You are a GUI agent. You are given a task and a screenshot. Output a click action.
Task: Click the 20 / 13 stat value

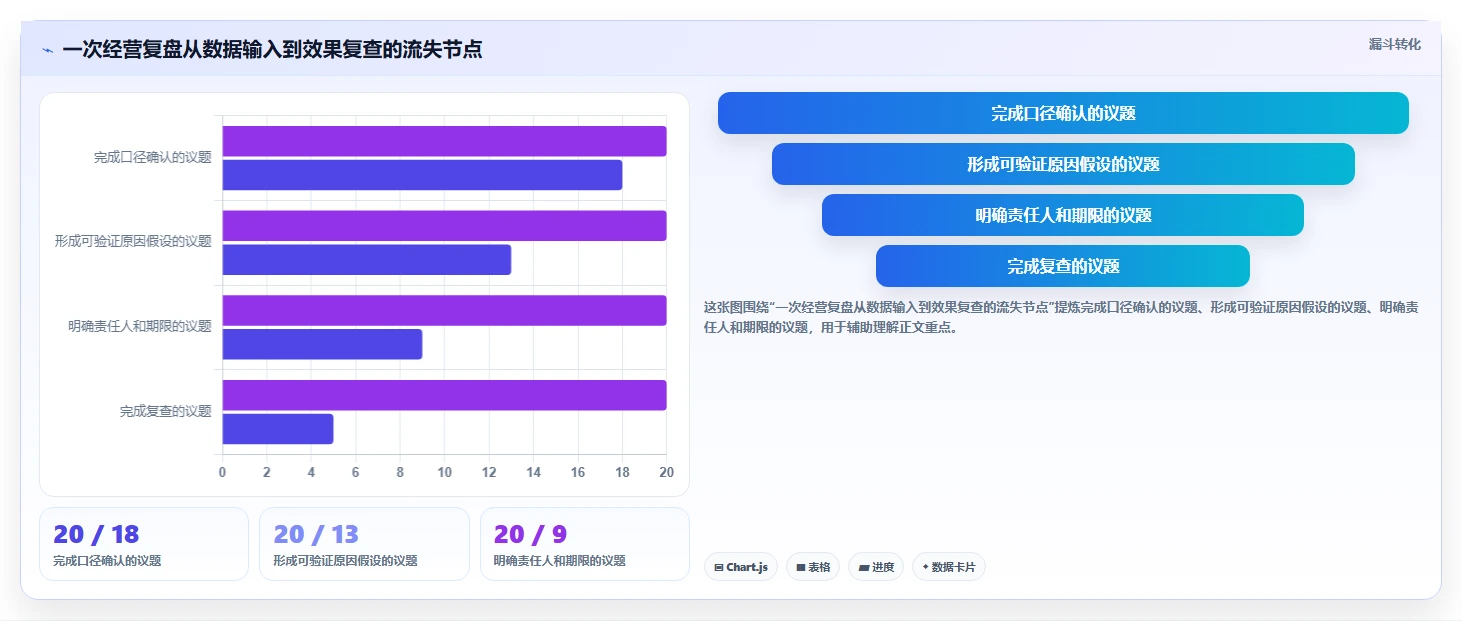click(x=316, y=534)
